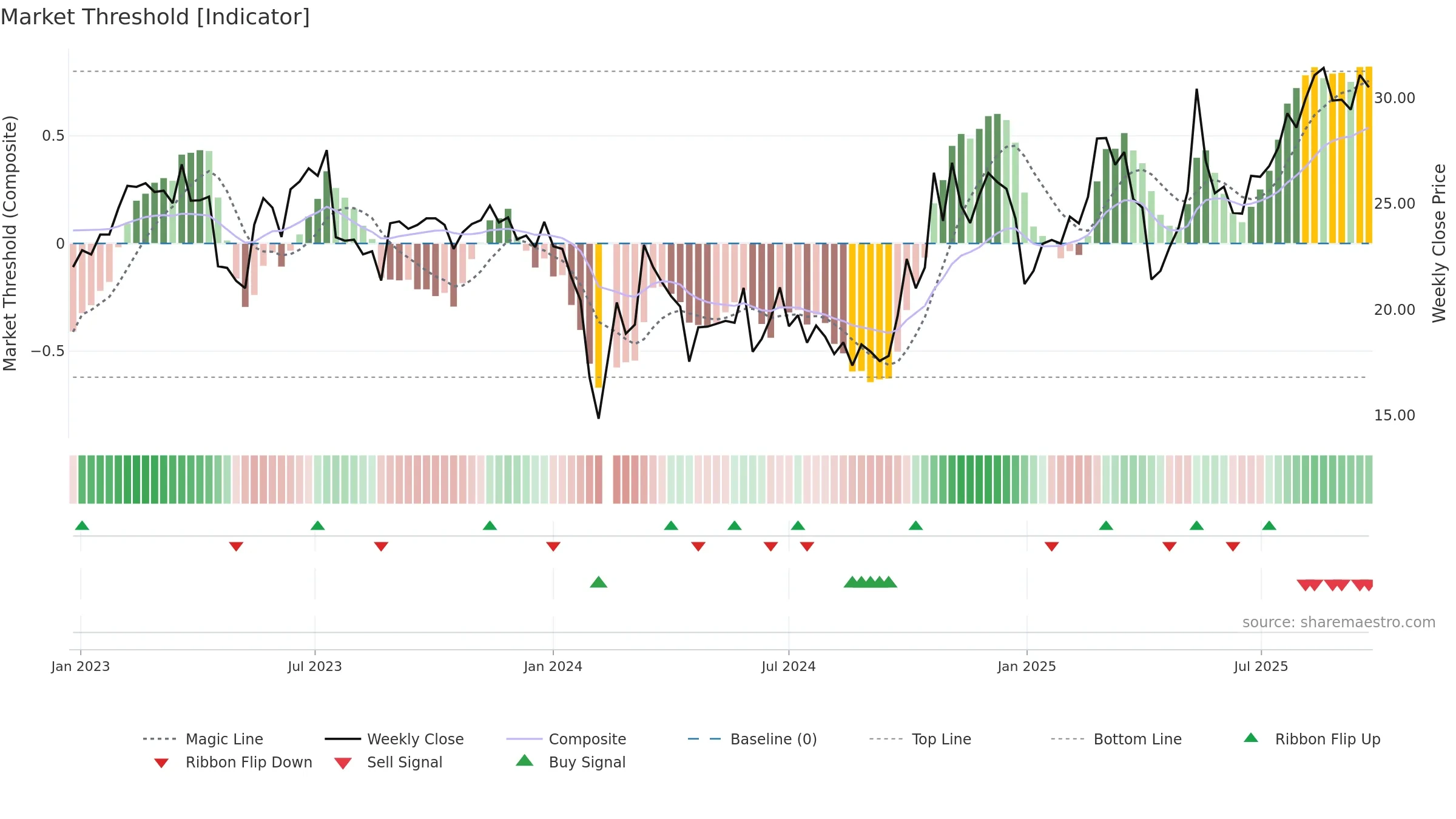
Task: Click the Jan 2023 x-axis label
Action: coord(81,666)
